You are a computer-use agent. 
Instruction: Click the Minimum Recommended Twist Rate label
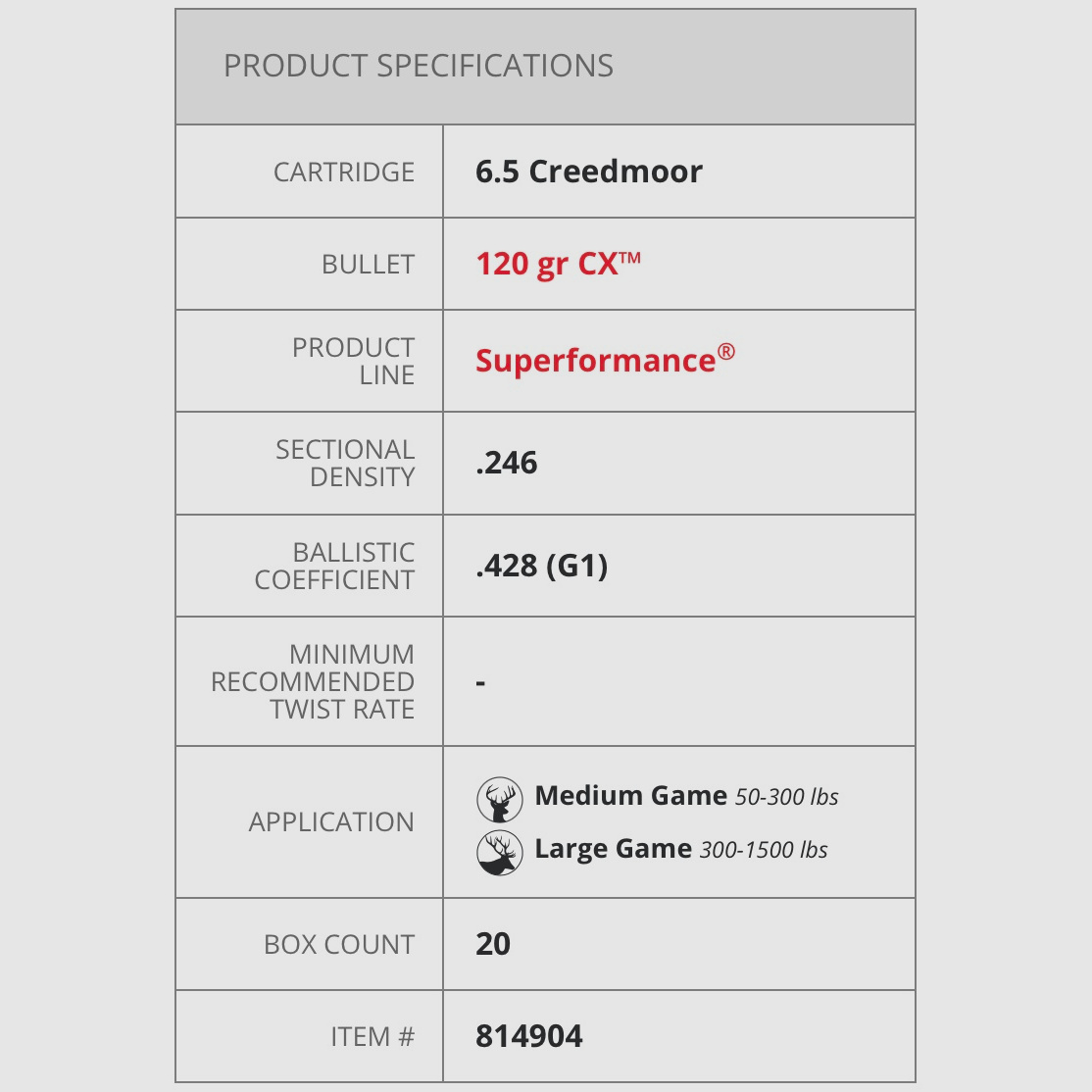click(313, 681)
